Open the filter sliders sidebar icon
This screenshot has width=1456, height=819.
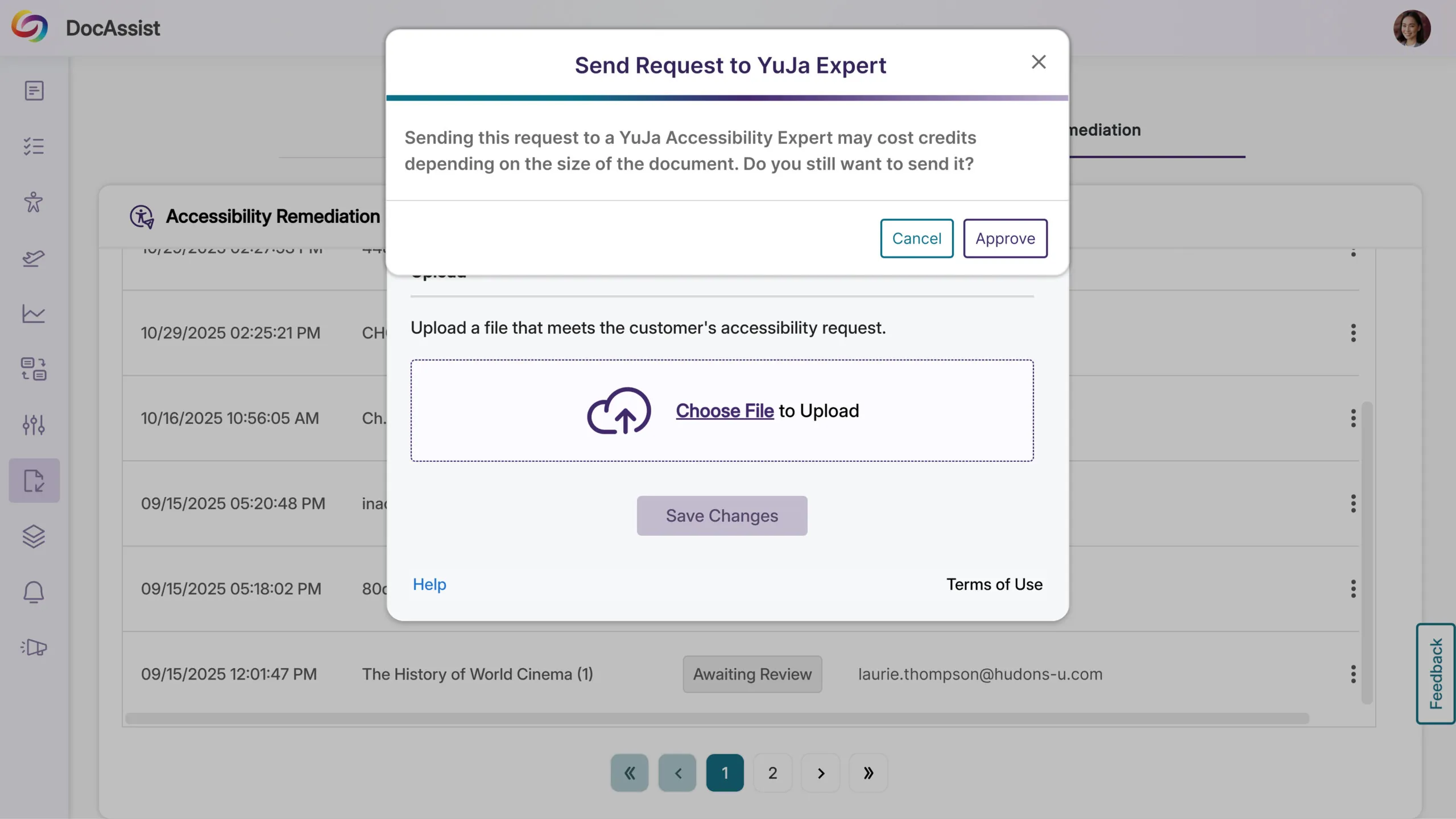(x=34, y=424)
